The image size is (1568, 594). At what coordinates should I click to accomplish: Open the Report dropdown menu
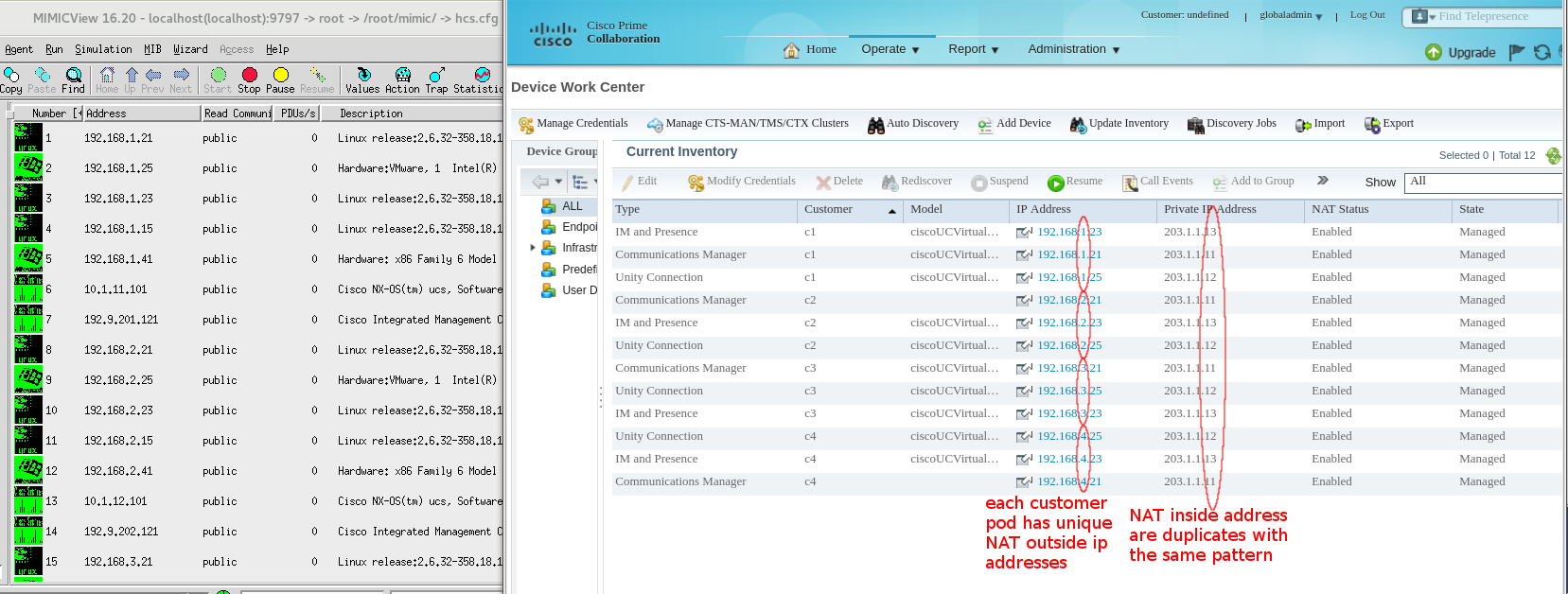click(974, 49)
